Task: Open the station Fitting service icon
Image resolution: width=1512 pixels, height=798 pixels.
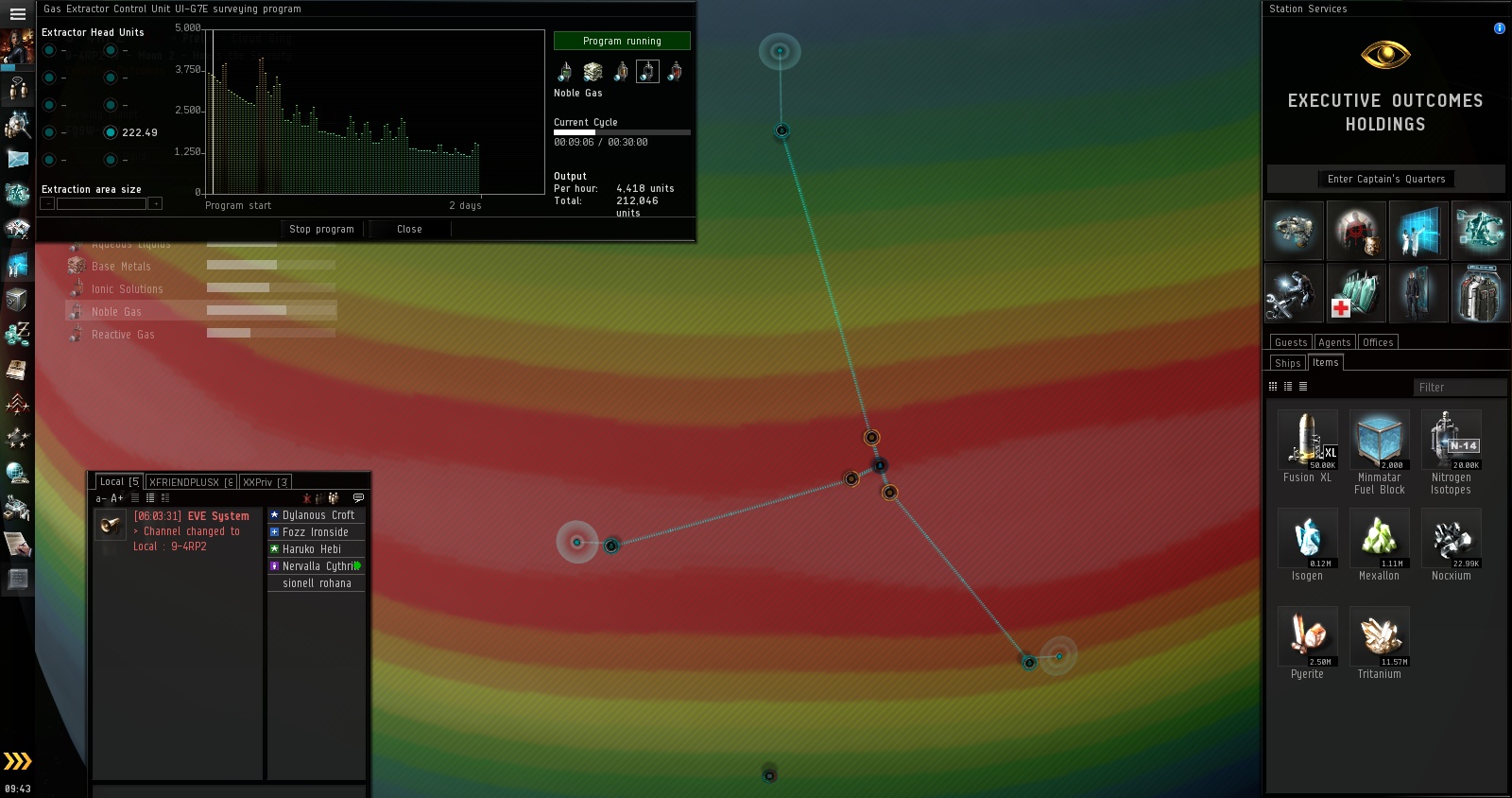Action: [1295, 230]
